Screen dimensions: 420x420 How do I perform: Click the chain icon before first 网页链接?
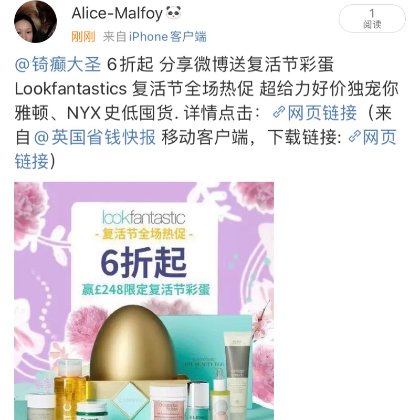coord(278,113)
